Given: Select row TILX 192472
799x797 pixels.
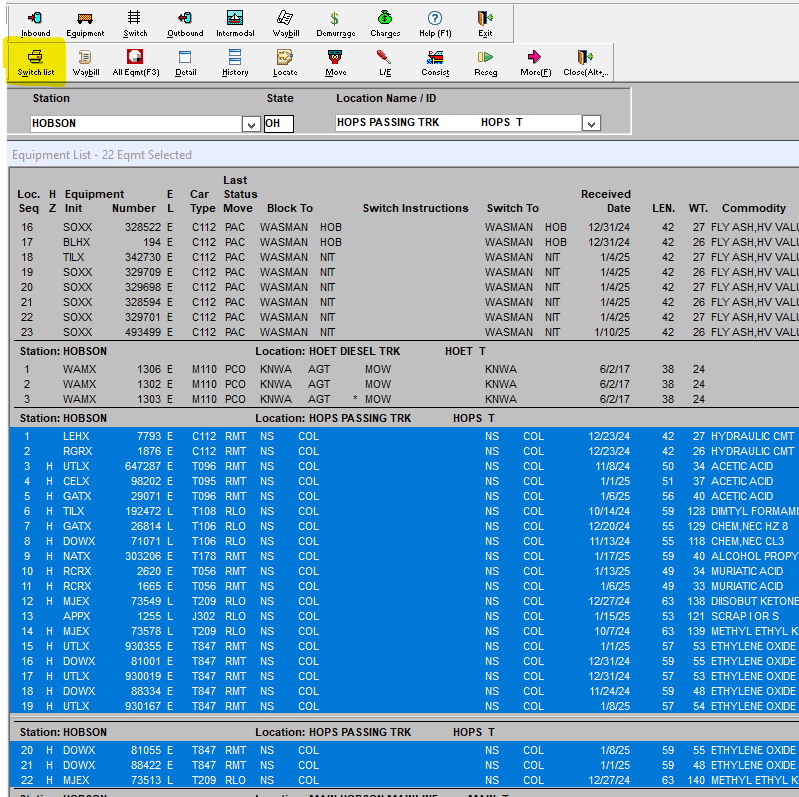Looking at the screenshot, I should pyautogui.click(x=404, y=511).
